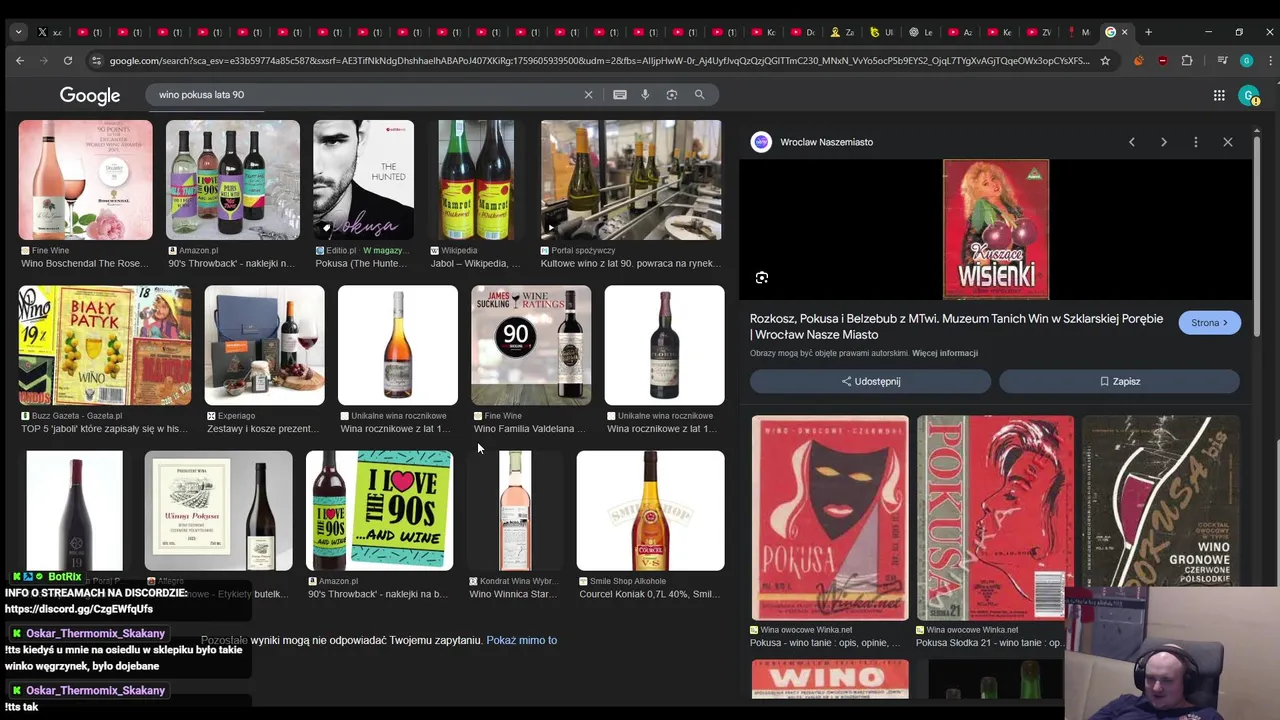Open the 'Rozkosz, Pokusa i Belzebub' title link

tap(956, 326)
